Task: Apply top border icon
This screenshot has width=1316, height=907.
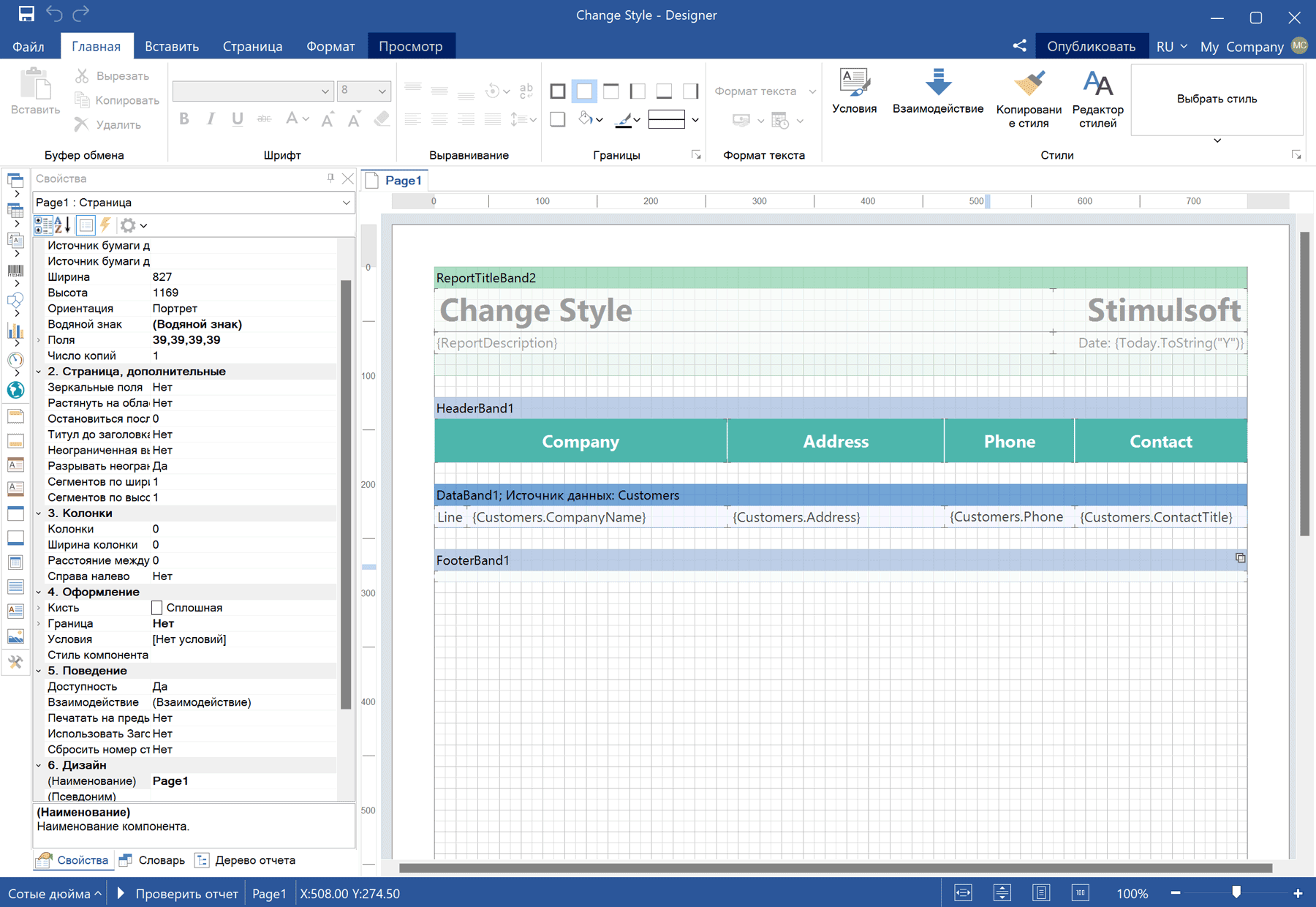Action: 611,91
